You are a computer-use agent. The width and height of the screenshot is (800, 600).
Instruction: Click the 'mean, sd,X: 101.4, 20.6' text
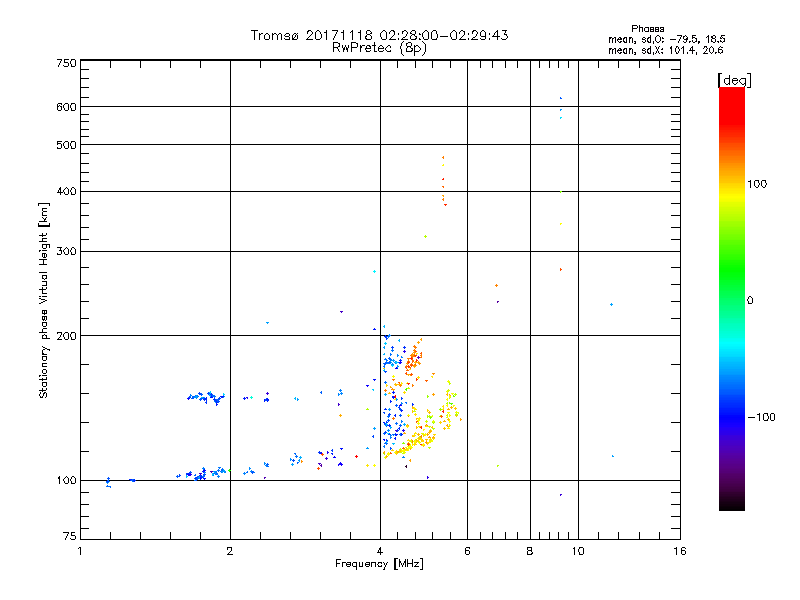(x=665, y=50)
